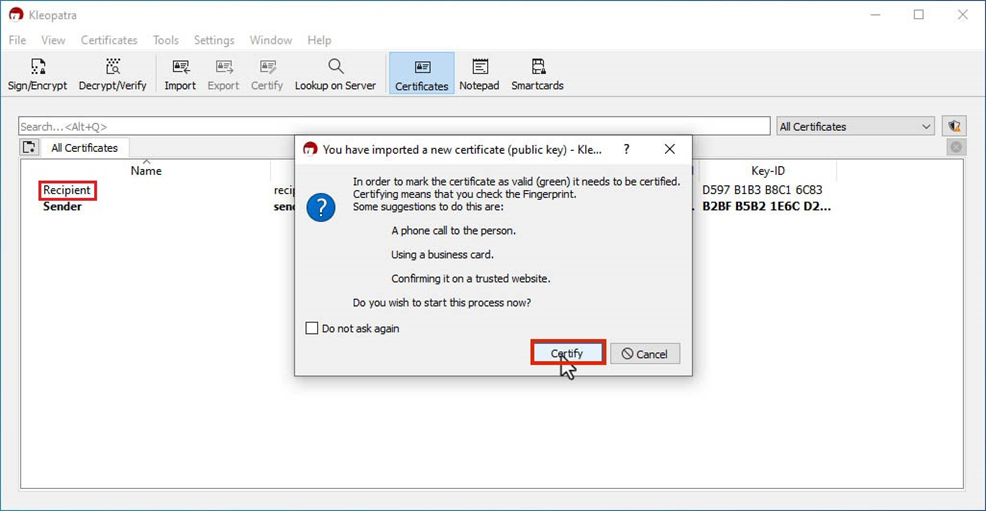Click the close tab icon under shield
The height and width of the screenshot is (511, 986).
(x=956, y=147)
